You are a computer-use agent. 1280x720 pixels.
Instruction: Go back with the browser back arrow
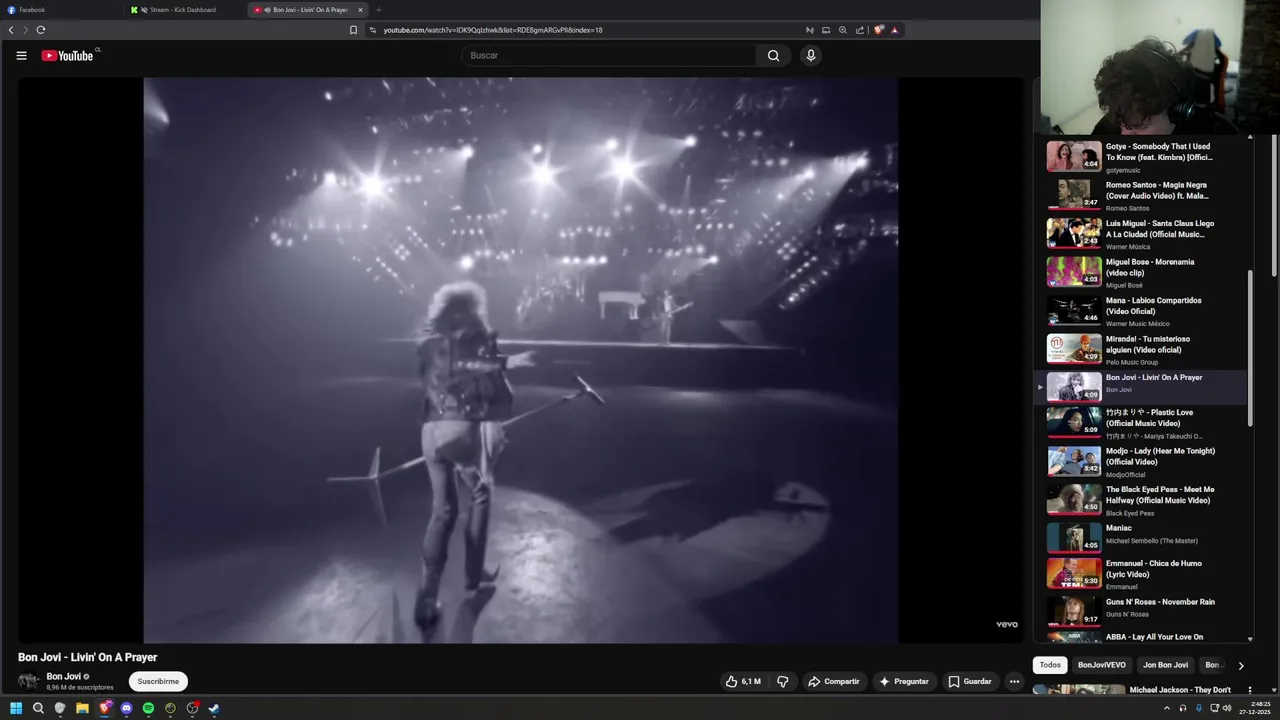(x=11, y=30)
